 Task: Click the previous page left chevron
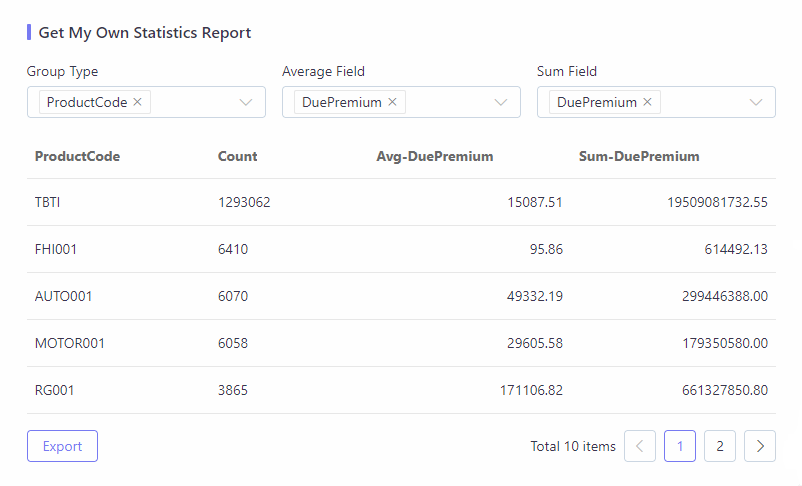639,446
